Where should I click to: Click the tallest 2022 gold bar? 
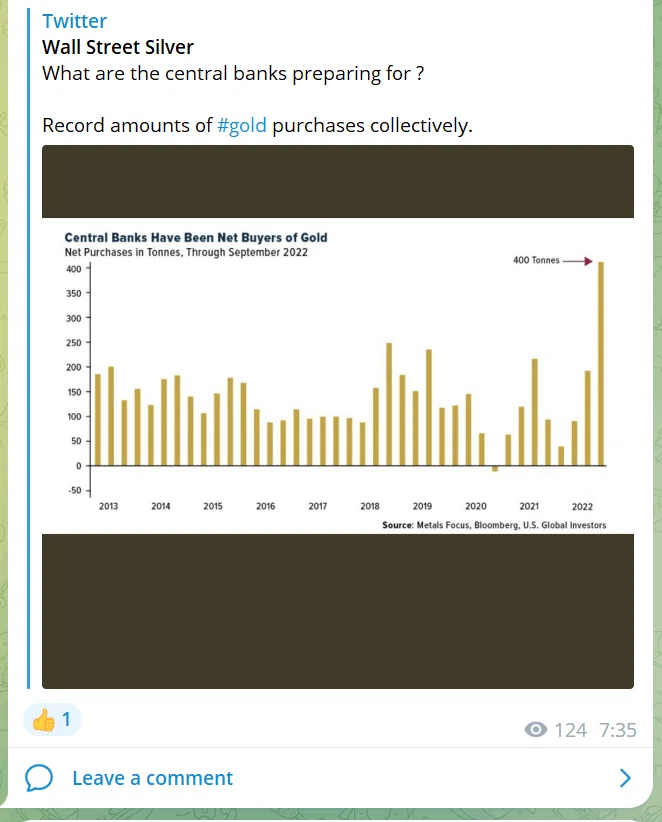click(601, 363)
